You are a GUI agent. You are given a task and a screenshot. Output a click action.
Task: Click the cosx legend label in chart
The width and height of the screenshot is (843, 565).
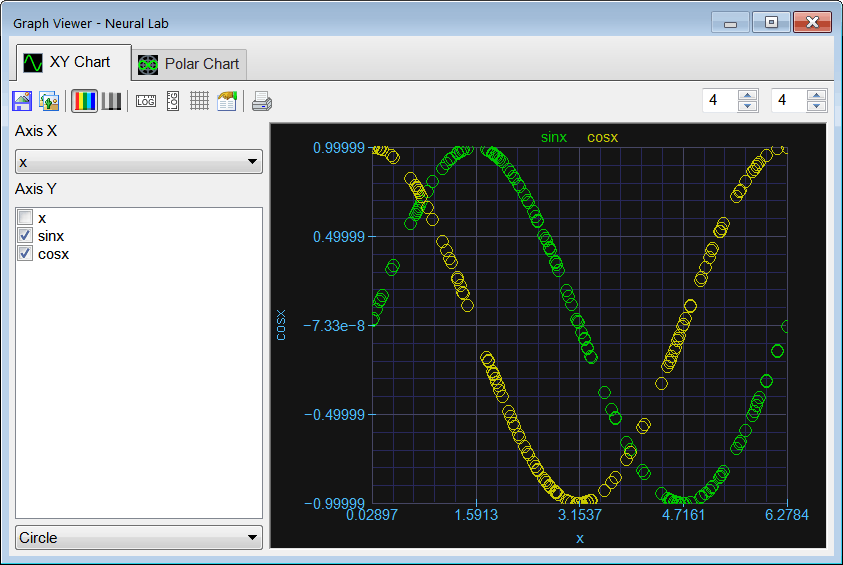pyautogui.click(x=602, y=138)
